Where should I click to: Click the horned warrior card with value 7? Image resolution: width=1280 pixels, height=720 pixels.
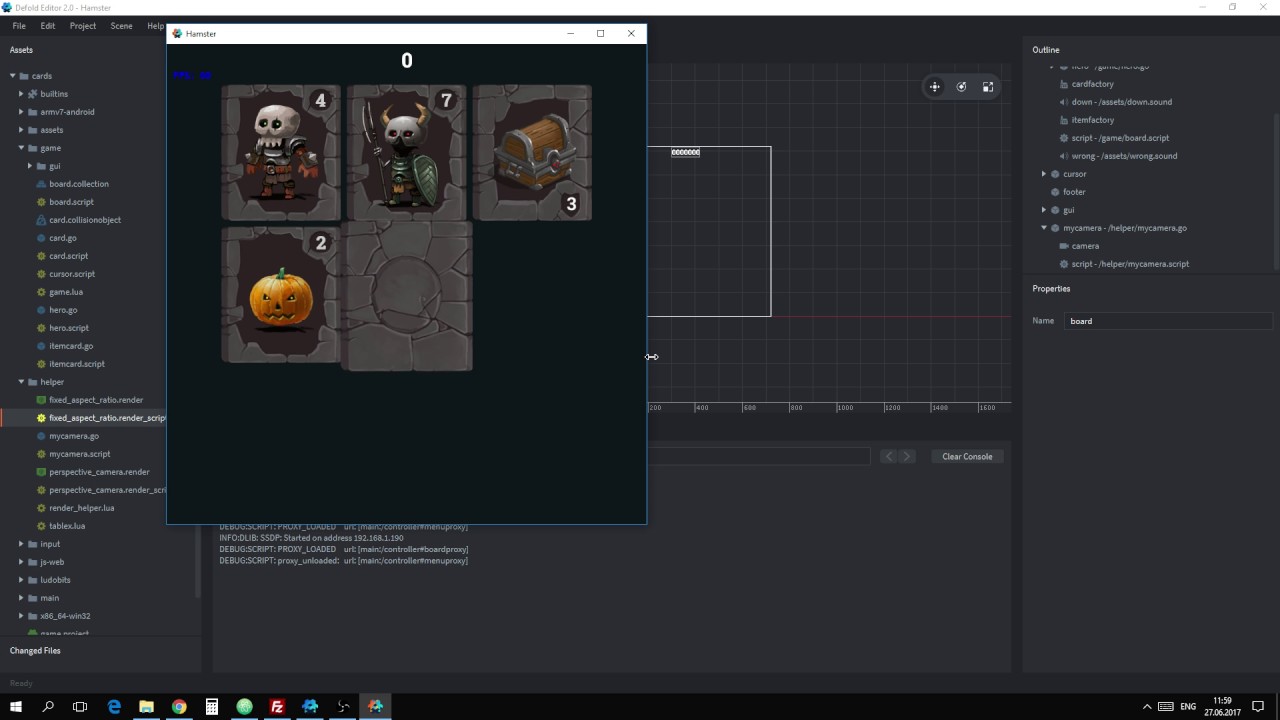[x=407, y=152]
